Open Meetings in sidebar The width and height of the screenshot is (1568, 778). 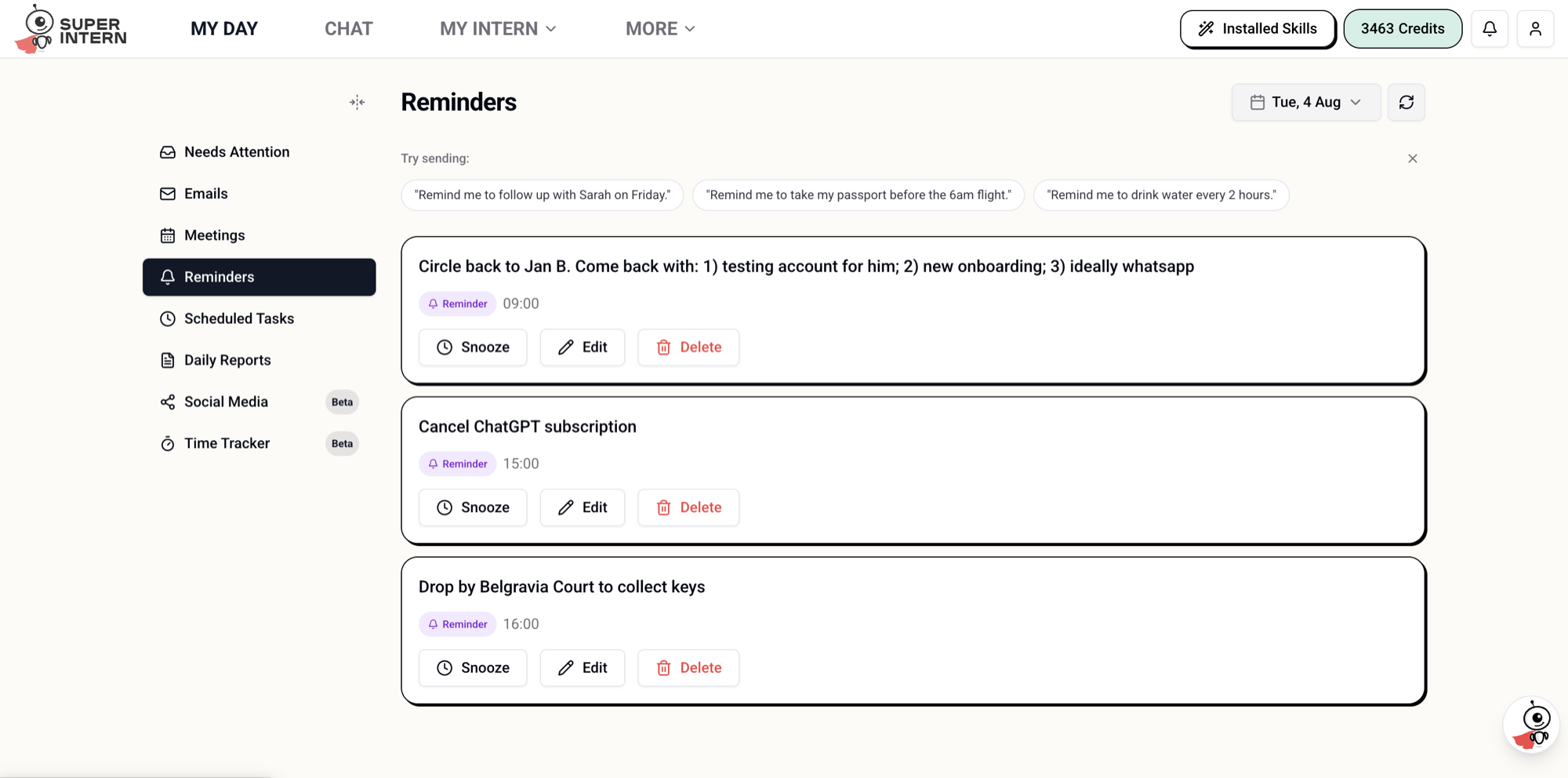(259, 235)
